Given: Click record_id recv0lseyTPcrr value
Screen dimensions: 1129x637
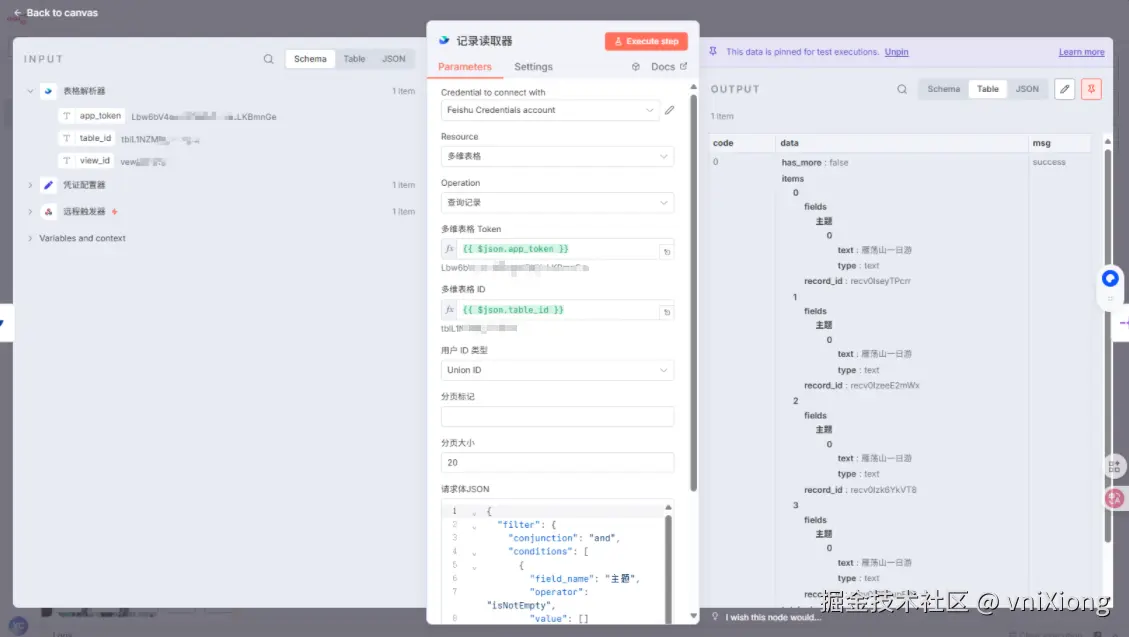Looking at the screenshot, I should point(880,281).
